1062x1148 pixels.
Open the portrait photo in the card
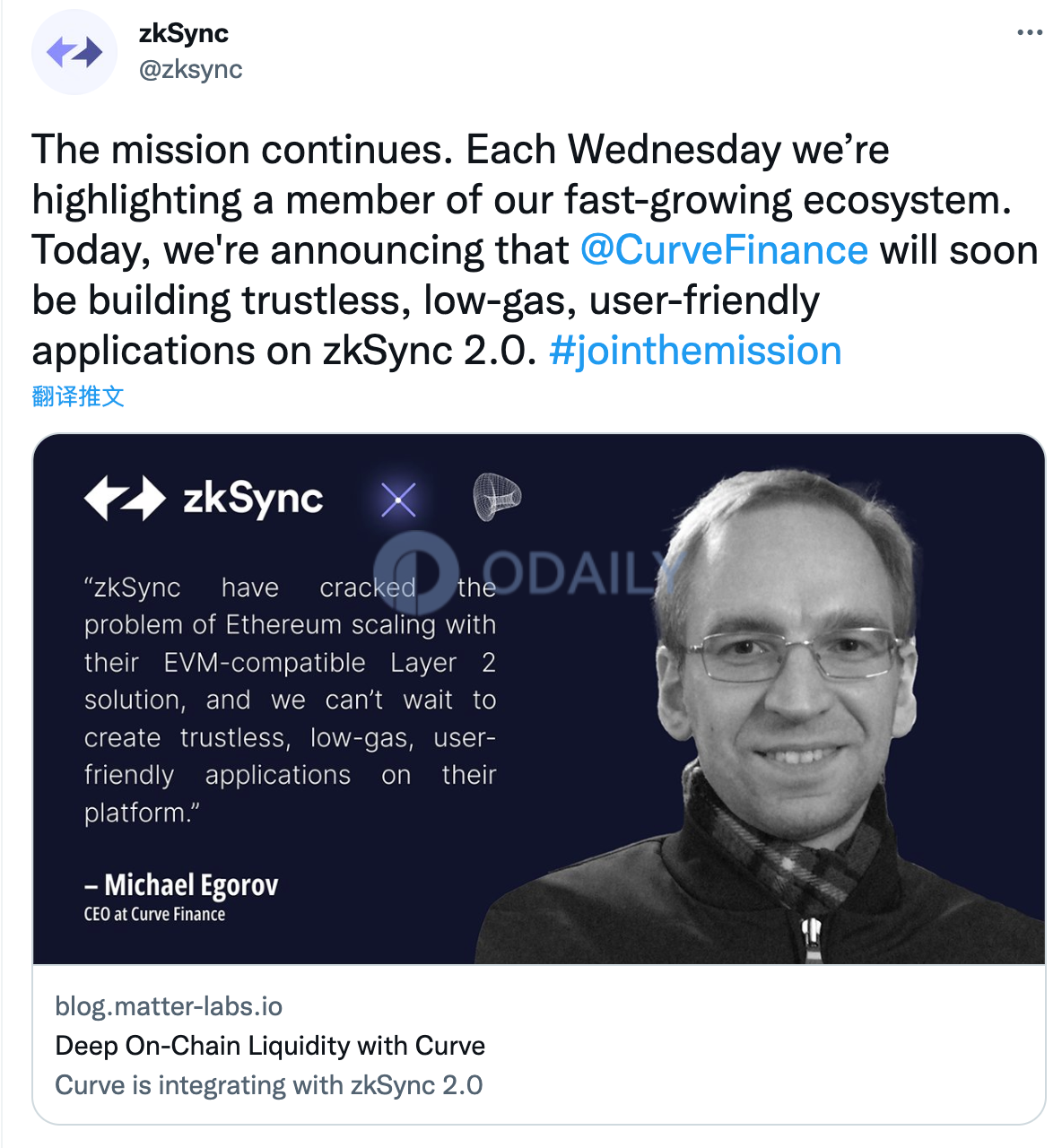[761, 716]
